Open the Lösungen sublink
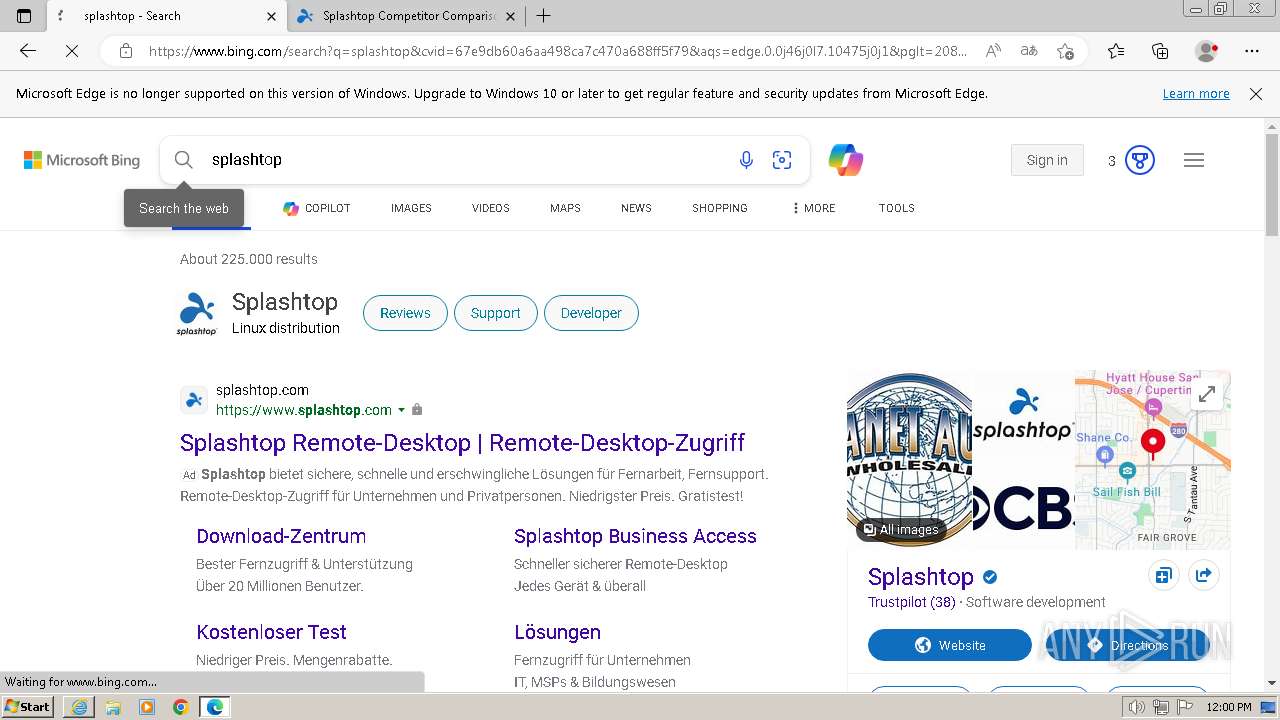The width and height of the screenshot is (1280, 720). coord(557,632)
